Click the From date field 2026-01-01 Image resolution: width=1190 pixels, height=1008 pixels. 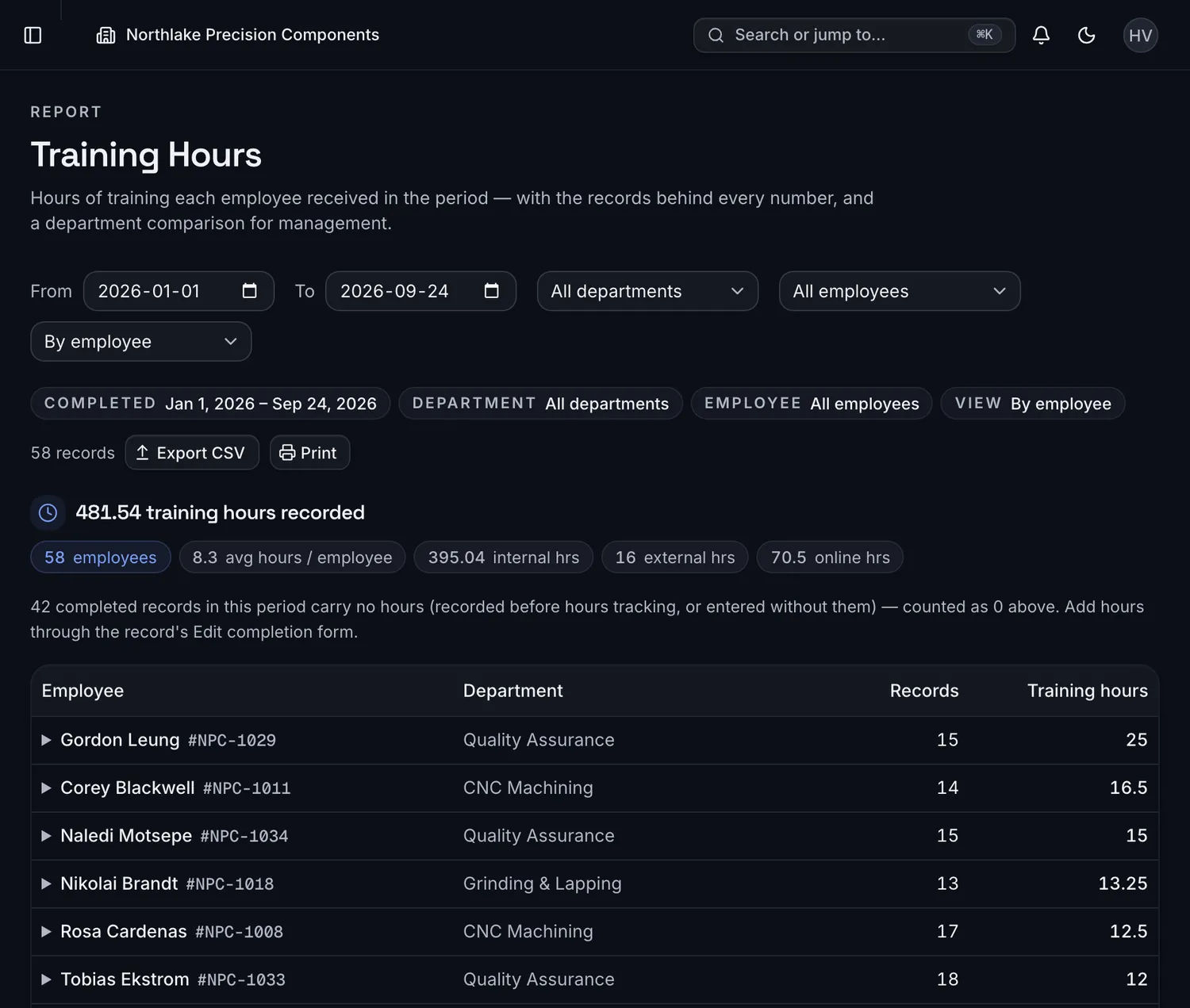[x=178, y=291]
